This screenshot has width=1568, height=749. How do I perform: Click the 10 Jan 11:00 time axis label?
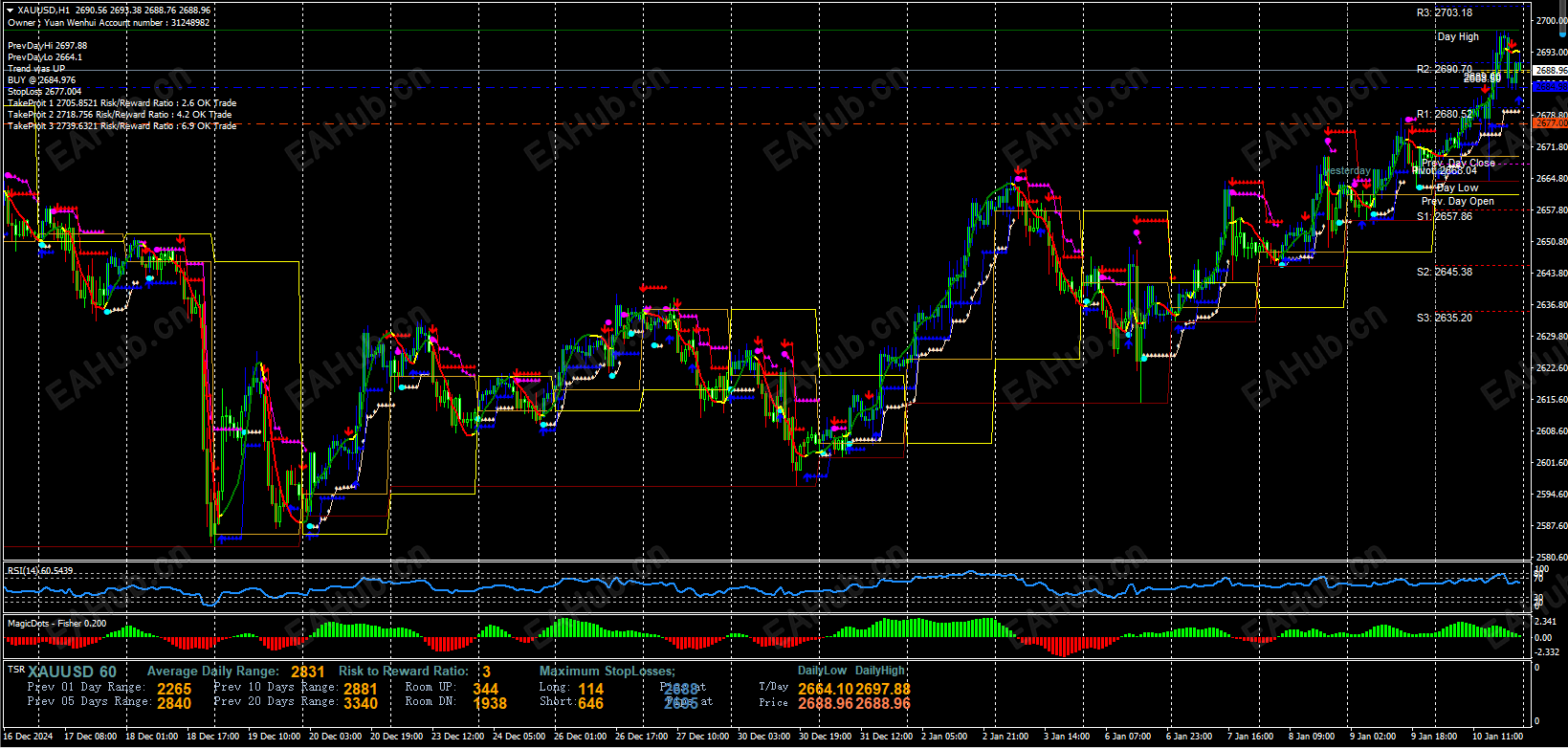pos(1497,737)
